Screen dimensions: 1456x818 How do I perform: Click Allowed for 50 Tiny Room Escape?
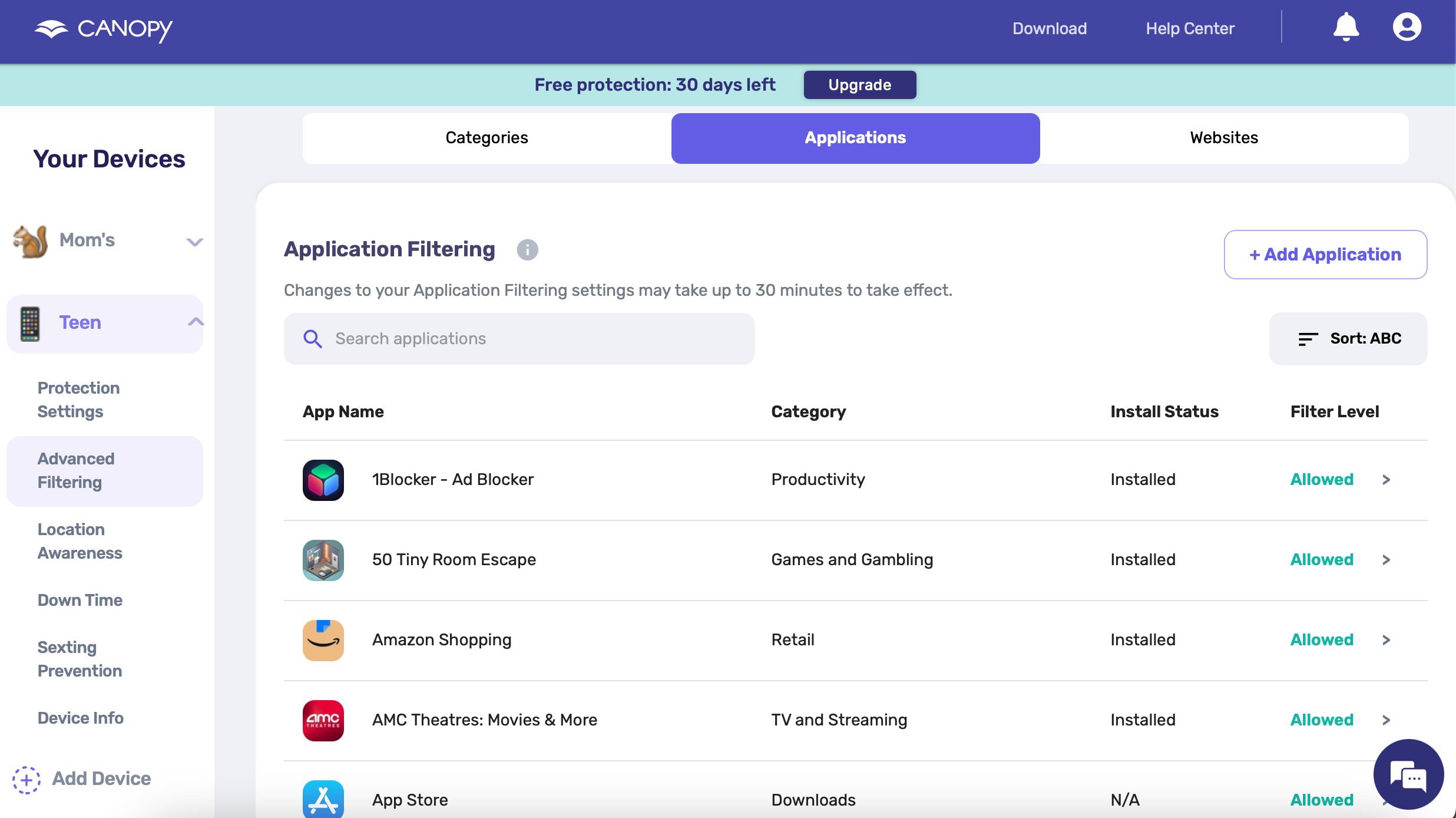coord(1322,560)
